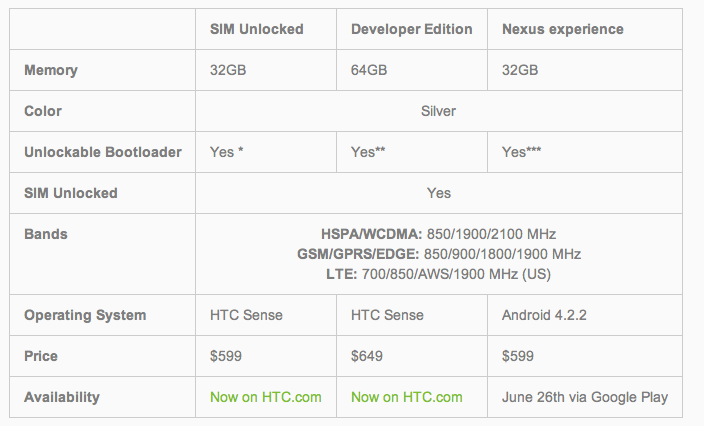Image resolution: width=704 pixels, height=426 pixels.
Task: Click the Developer Edition column header
Action: pyautogui.click(x=411, y=29)
